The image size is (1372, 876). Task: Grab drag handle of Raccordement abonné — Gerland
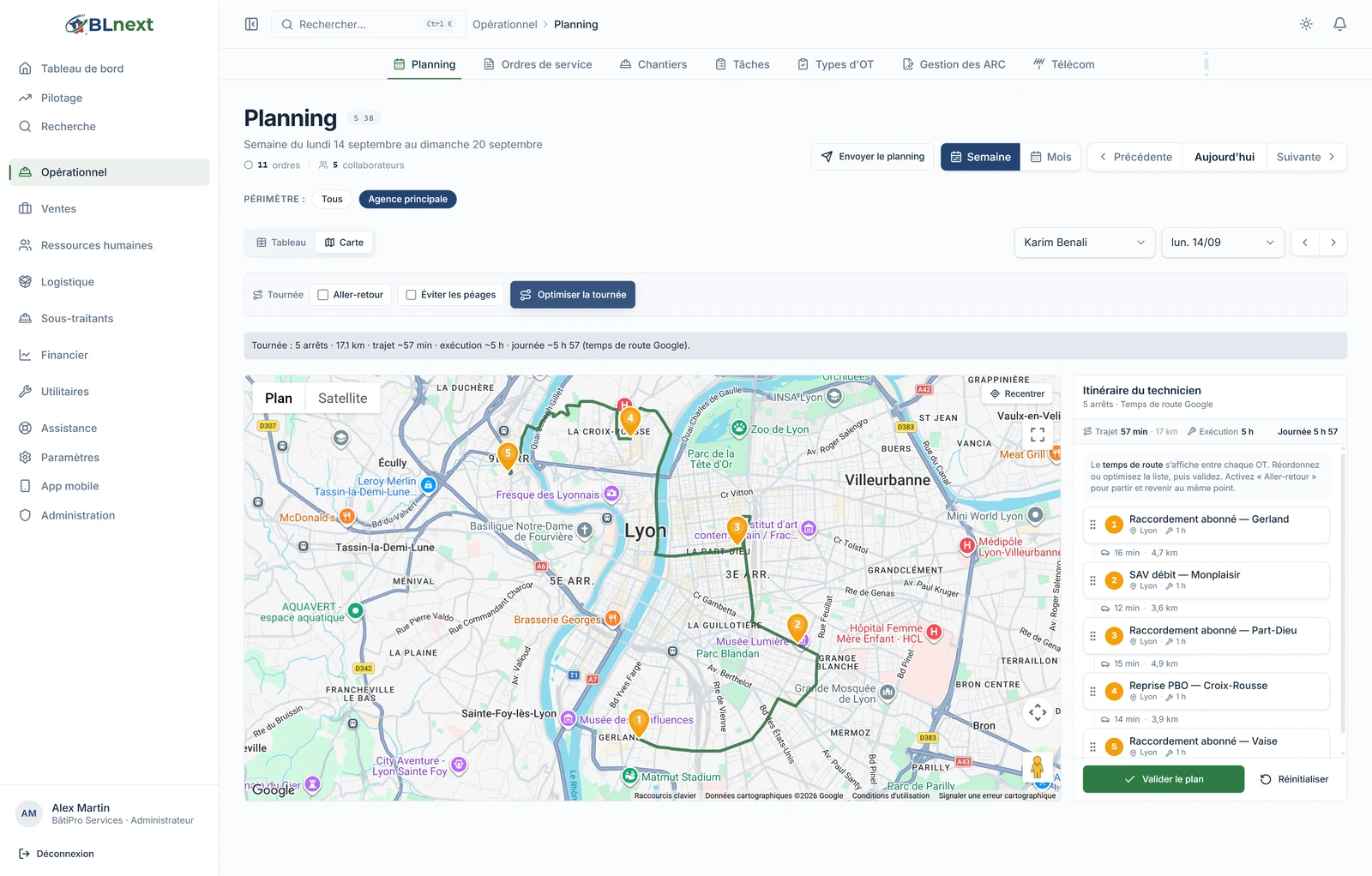coord(1092,525)
